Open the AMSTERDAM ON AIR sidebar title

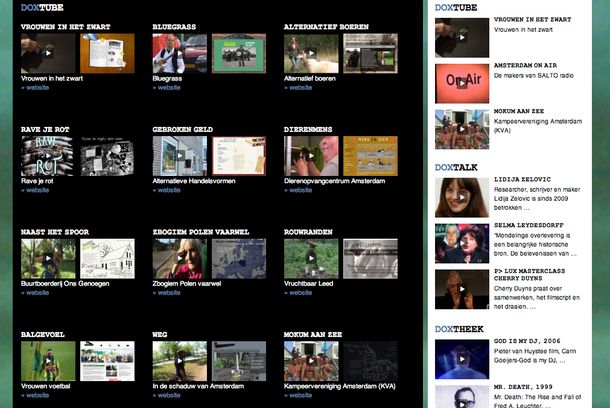pos(525,65)
